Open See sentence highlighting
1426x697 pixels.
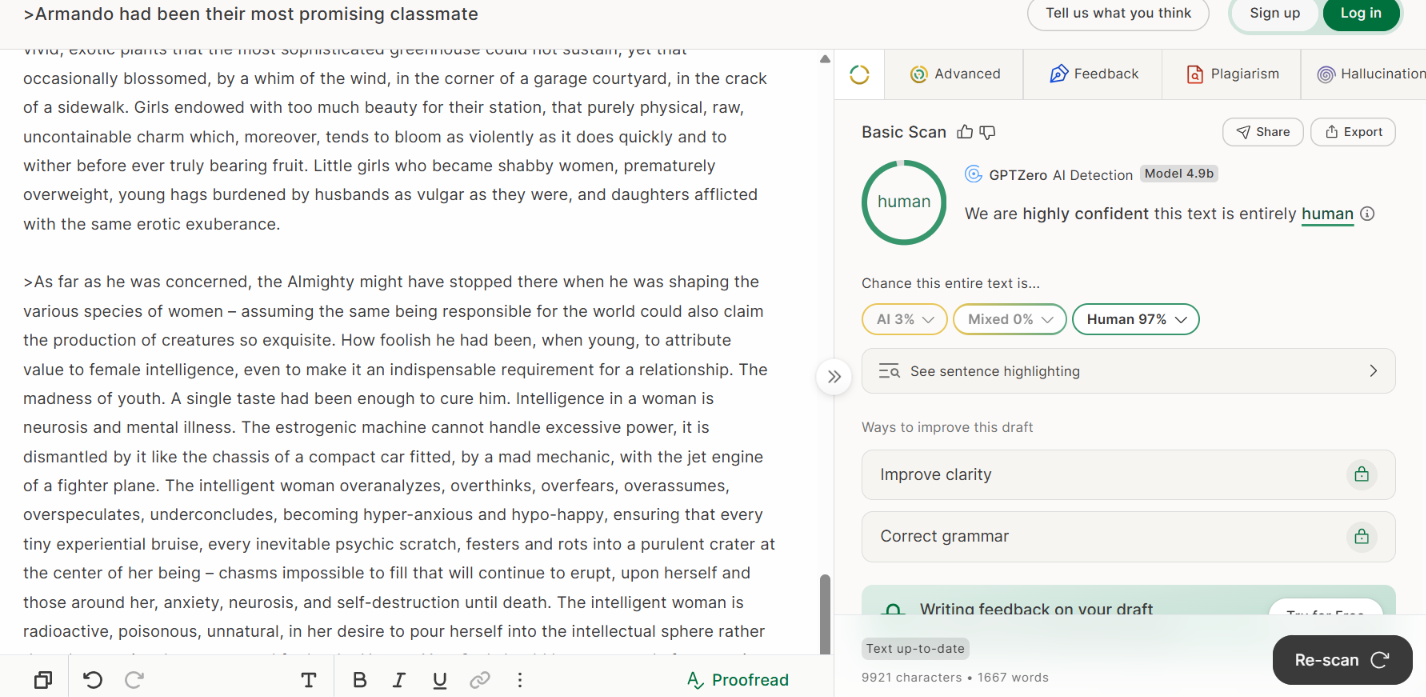point(1128,371)
